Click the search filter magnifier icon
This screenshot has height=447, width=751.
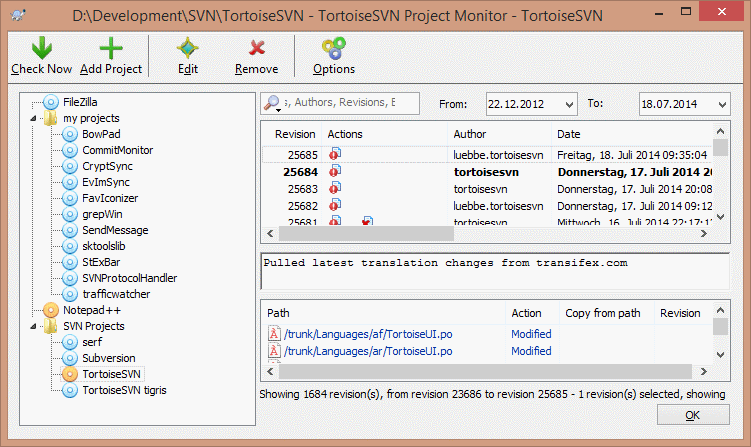click(x=272, y=103)
